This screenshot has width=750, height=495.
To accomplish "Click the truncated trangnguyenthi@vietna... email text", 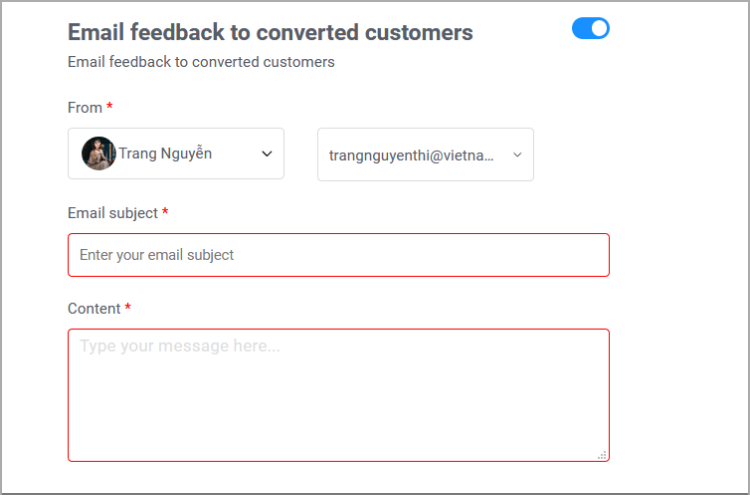I will (x=411, y=155).
